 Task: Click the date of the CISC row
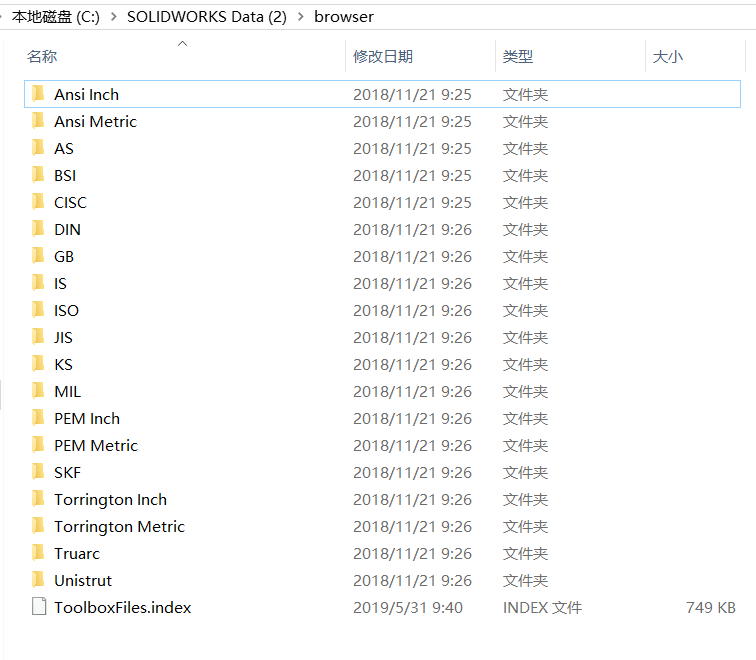tap(412, 202)
